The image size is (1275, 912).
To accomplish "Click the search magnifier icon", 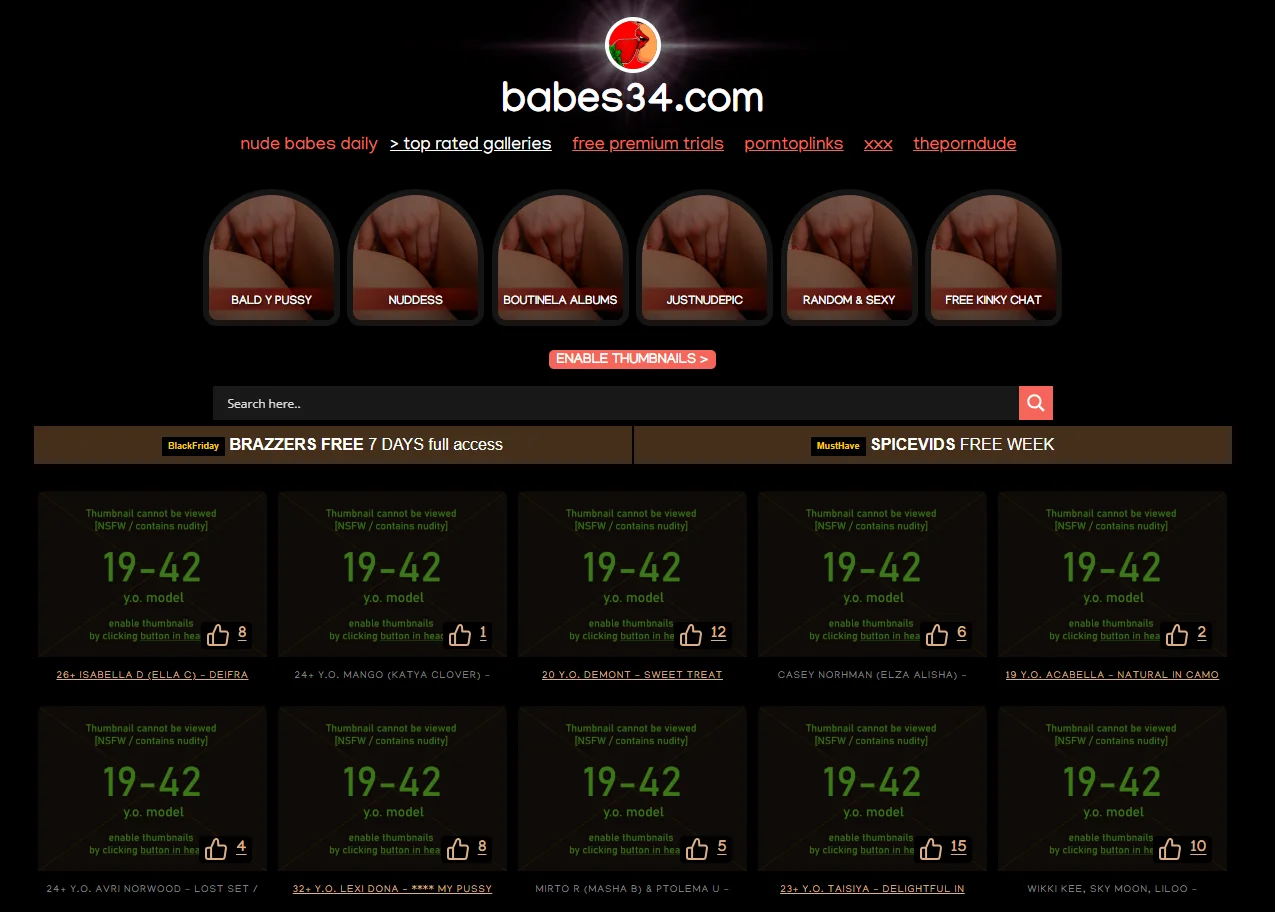I will point(1035,402).
